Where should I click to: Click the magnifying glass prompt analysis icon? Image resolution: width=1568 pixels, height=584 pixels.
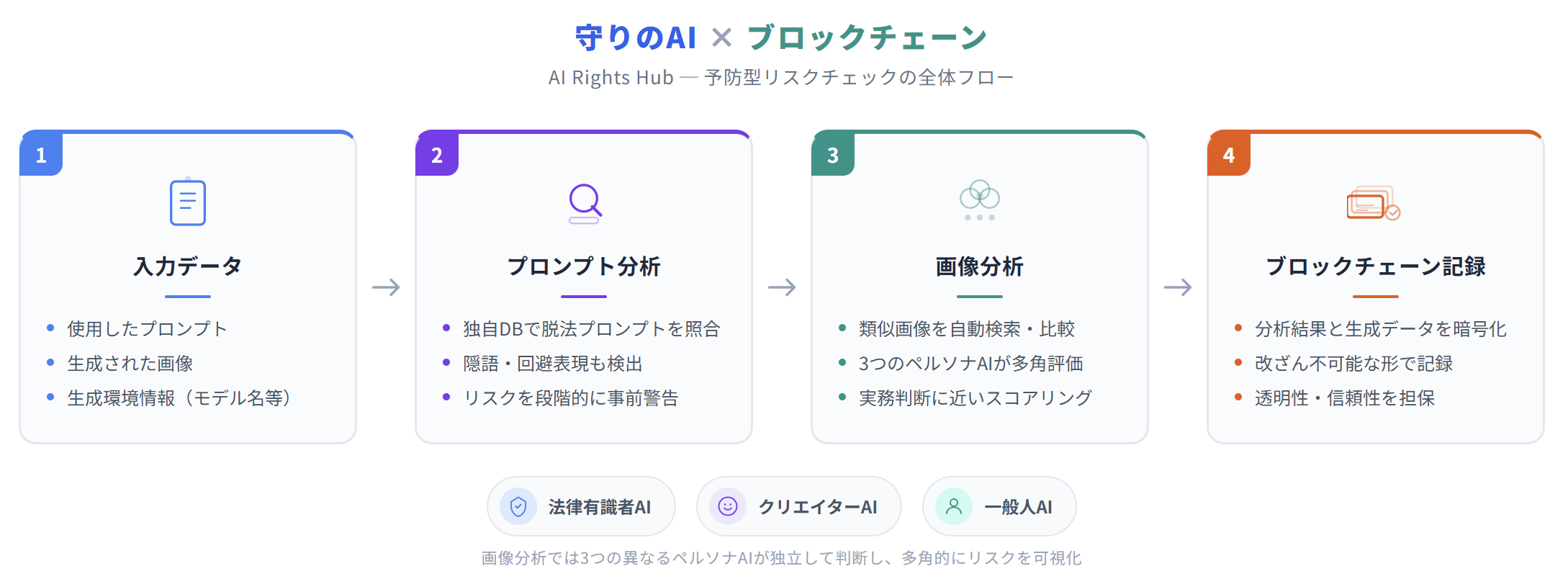[585, 203]
